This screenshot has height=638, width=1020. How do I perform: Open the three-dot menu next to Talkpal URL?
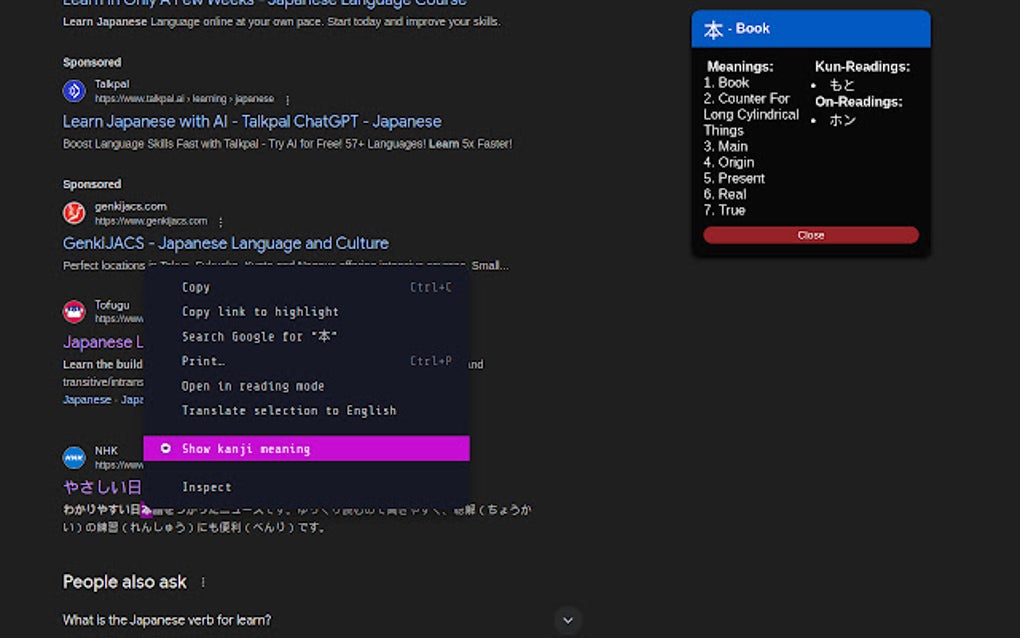tap(287, 100)
